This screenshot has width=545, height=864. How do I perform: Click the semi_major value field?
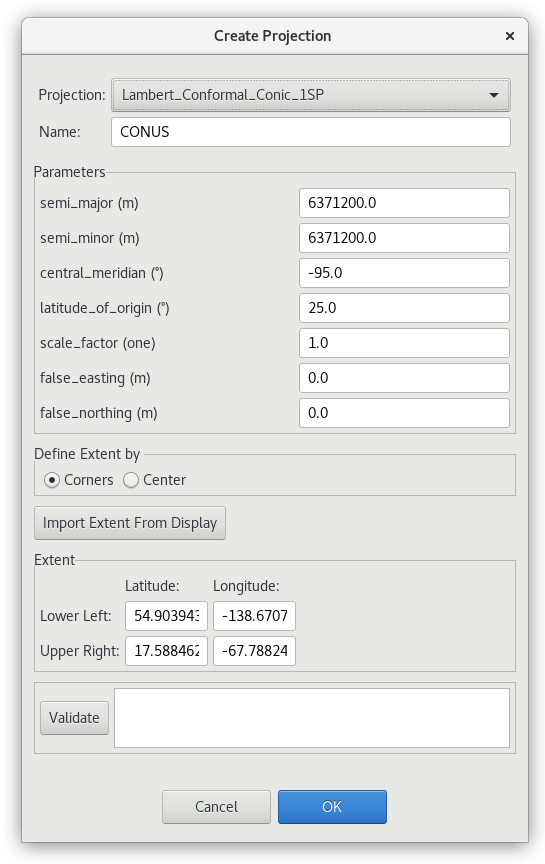click(x=404, y=203)
